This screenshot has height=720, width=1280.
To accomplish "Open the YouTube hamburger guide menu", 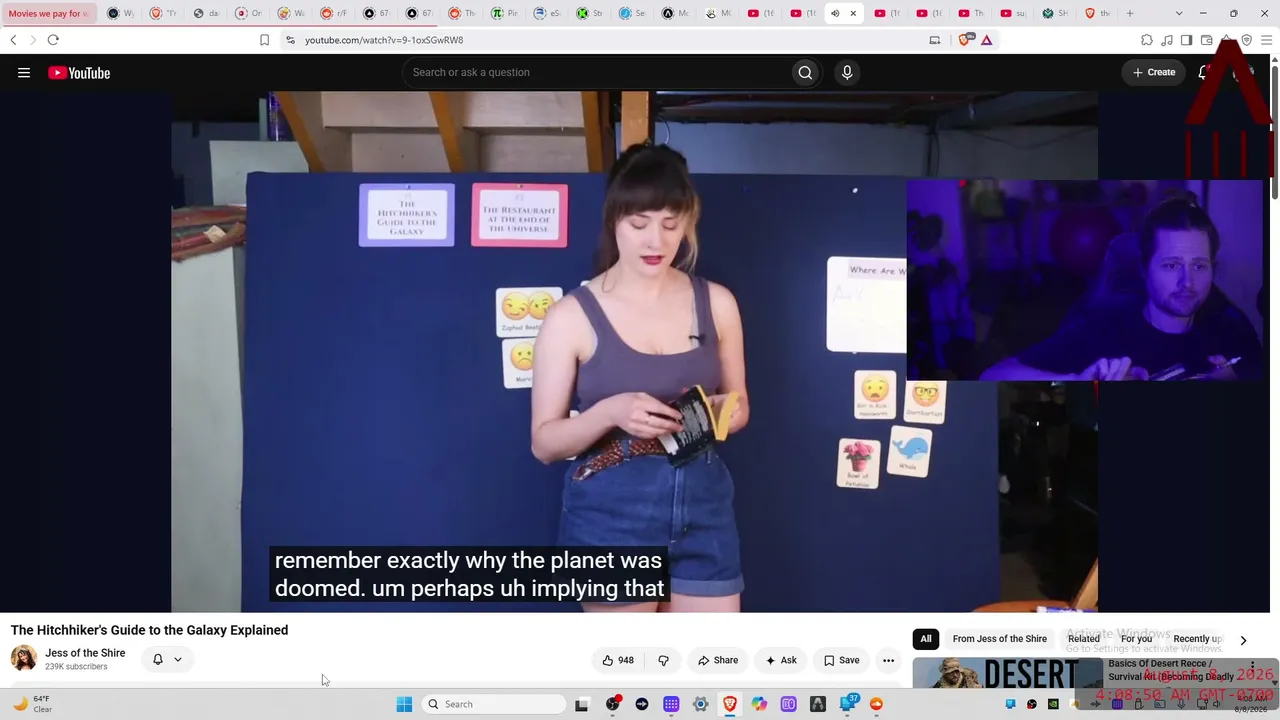I will tap(24, 72).
